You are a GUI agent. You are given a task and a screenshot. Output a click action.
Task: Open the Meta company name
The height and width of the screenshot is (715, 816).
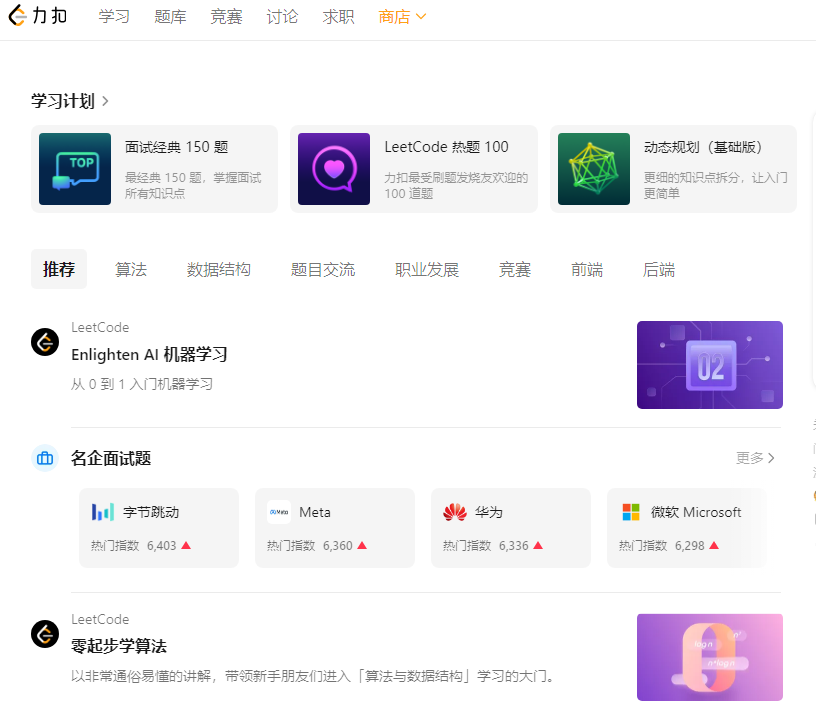click(315, 512)
